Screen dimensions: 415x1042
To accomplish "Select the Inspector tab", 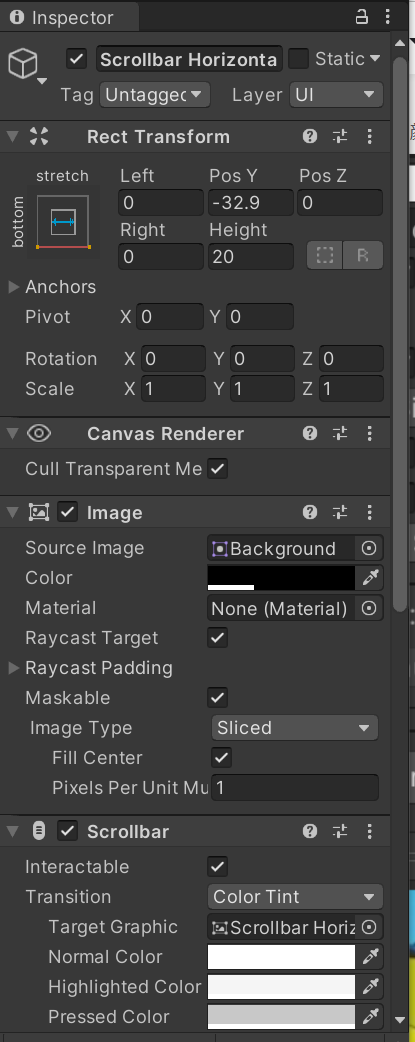I will pos(70,17).
